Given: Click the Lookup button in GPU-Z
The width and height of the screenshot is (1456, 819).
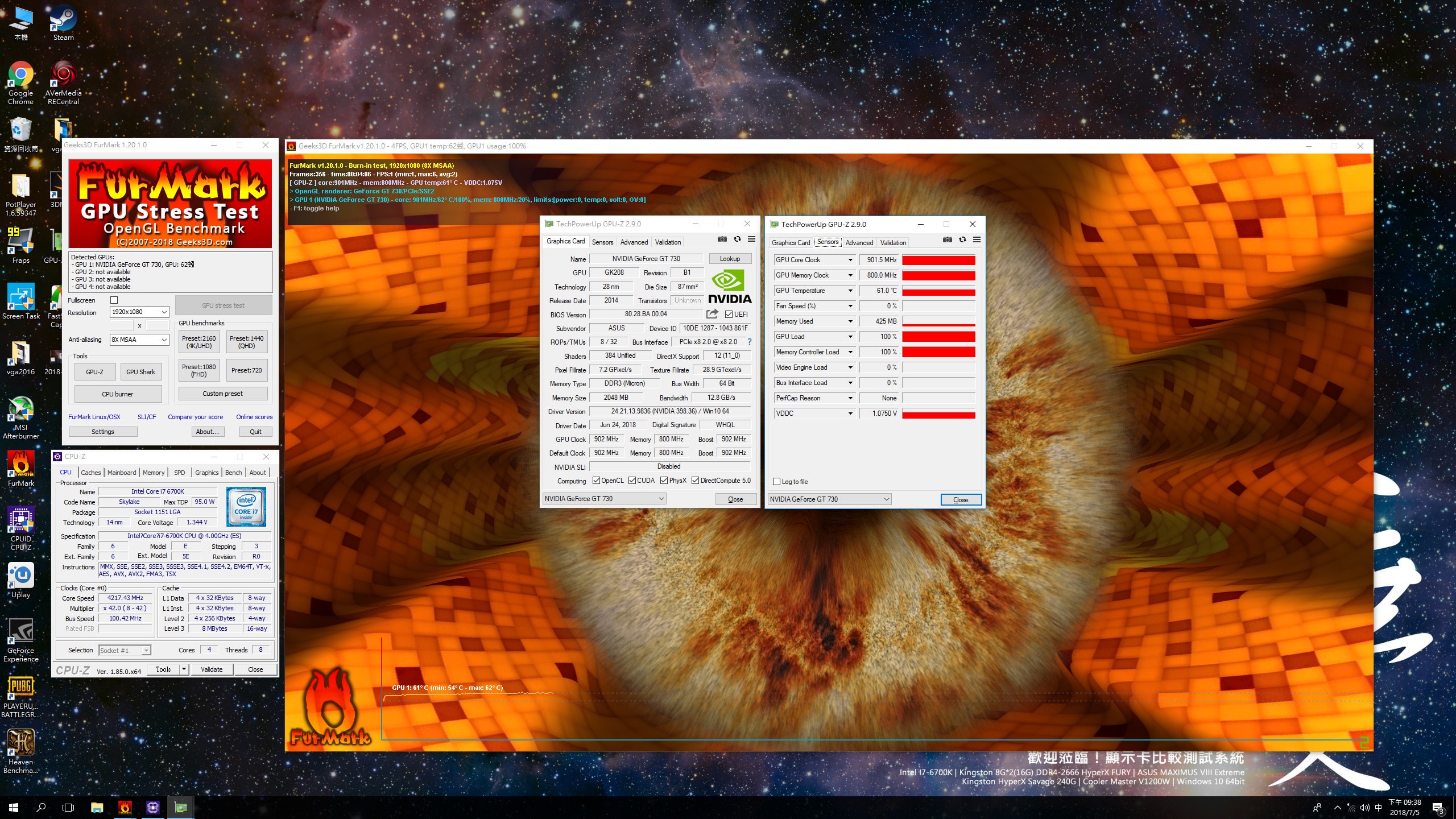Looking at the screenshot, I should tap(730, 259).
